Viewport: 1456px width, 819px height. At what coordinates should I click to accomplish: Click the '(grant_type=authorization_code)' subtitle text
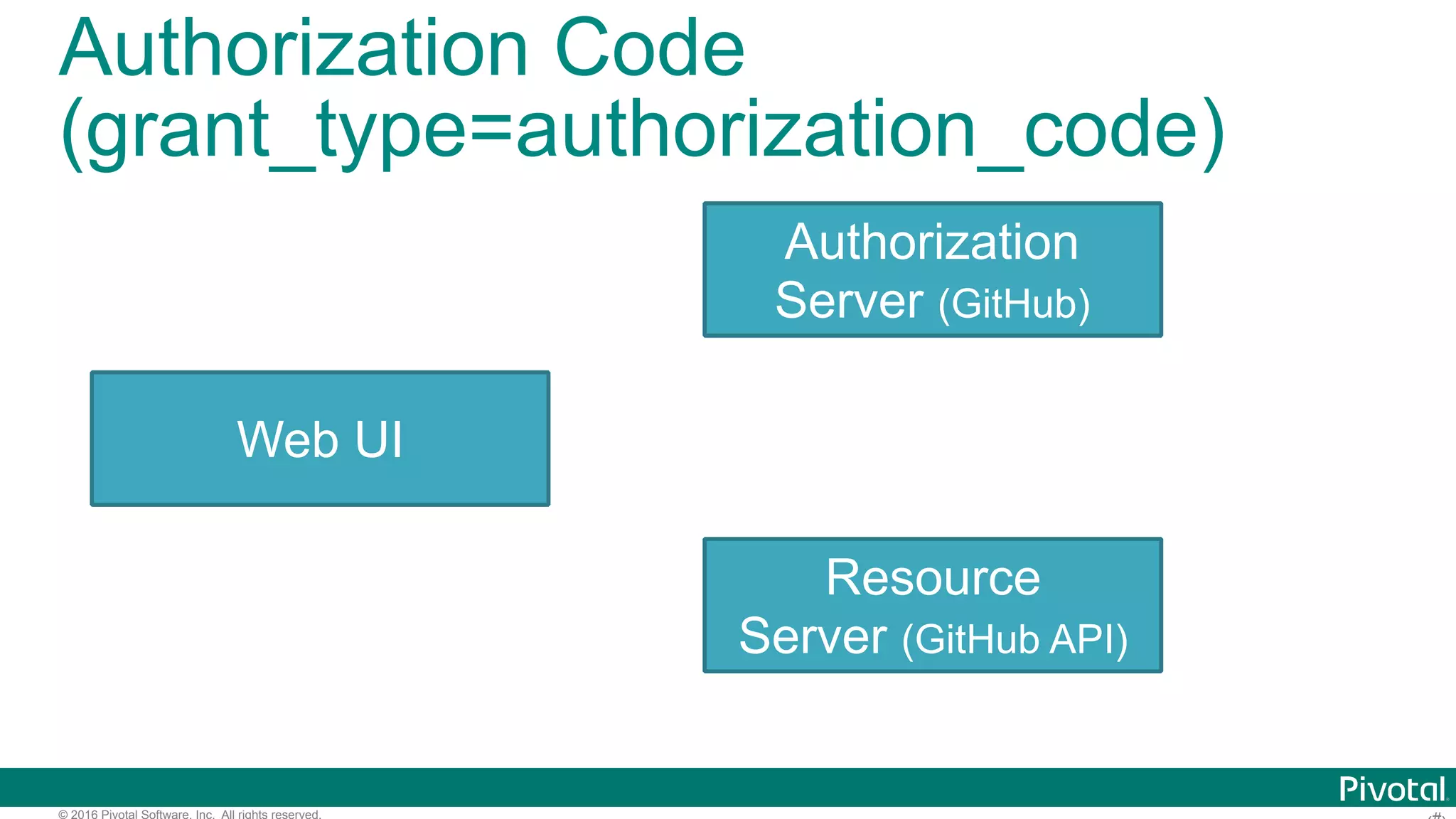coord(642,133)
